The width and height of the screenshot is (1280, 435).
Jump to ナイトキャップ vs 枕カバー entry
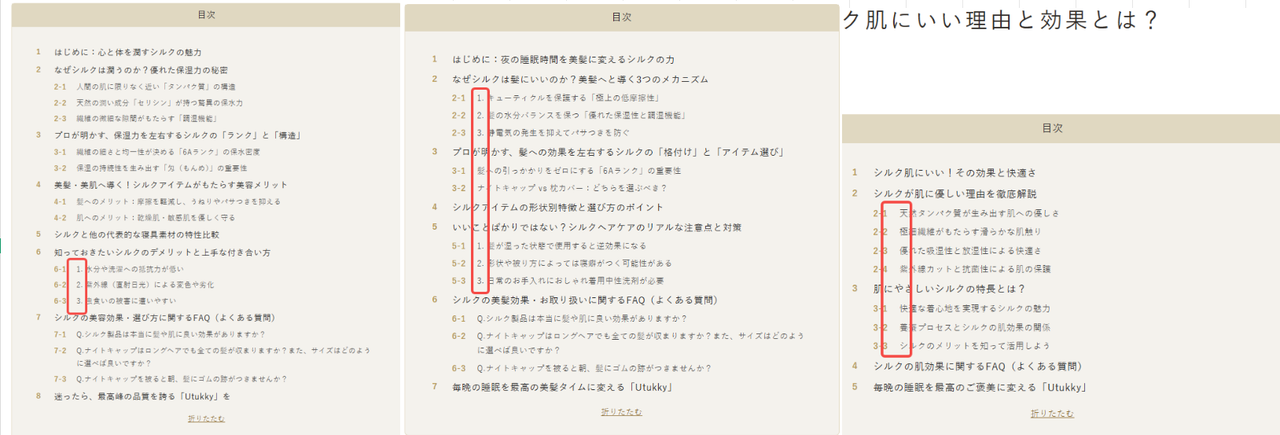coord(572,187)
